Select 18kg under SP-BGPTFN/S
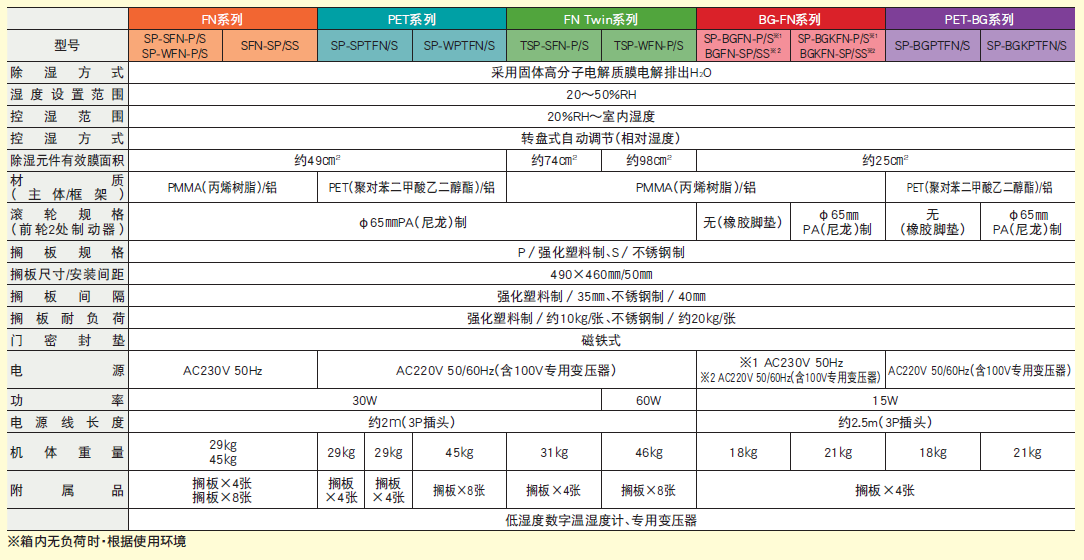Image resolution: width=1084 pixels, height=560 pixels. tap(933, 453)
